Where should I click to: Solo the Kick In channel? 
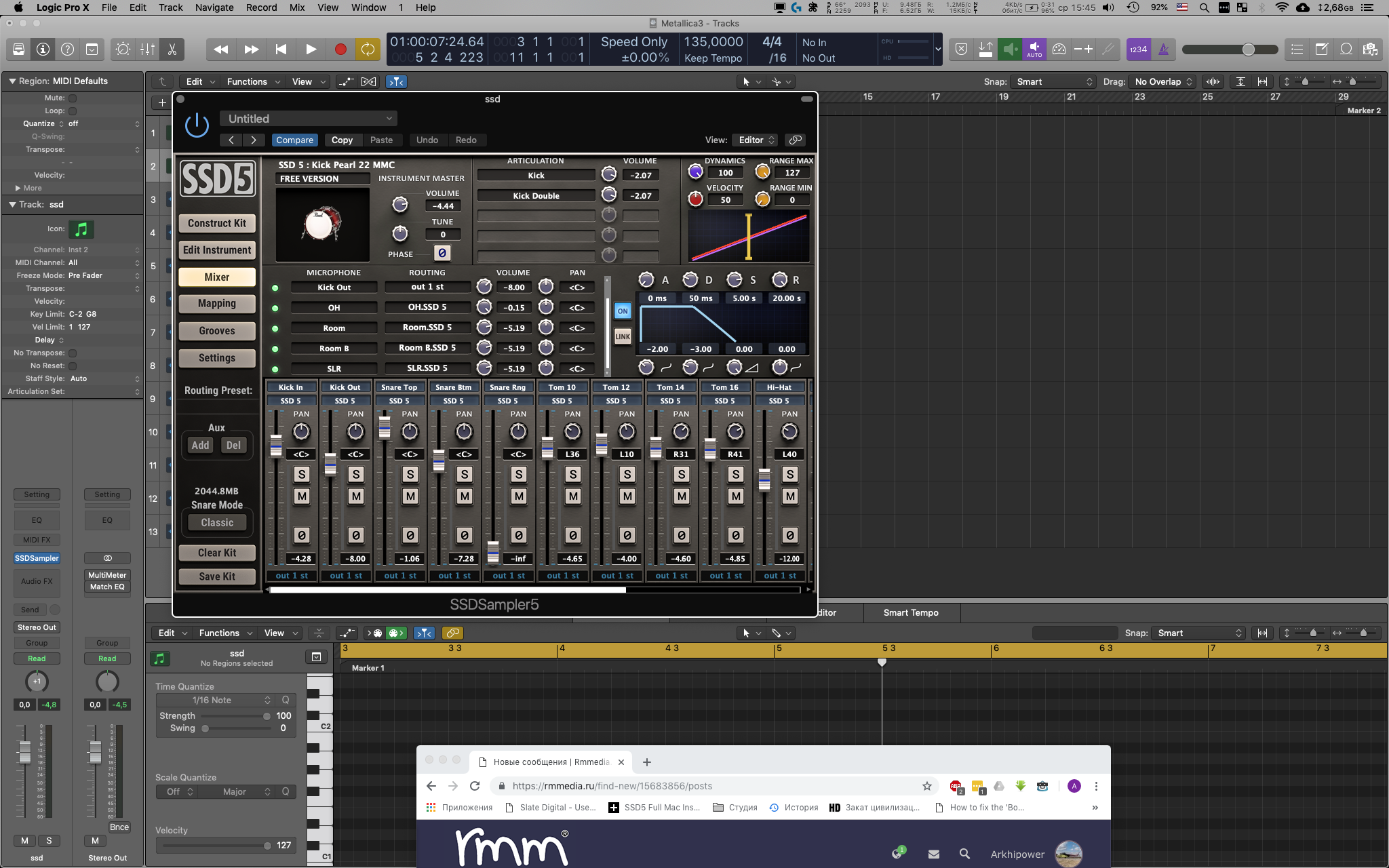[302, 475]
